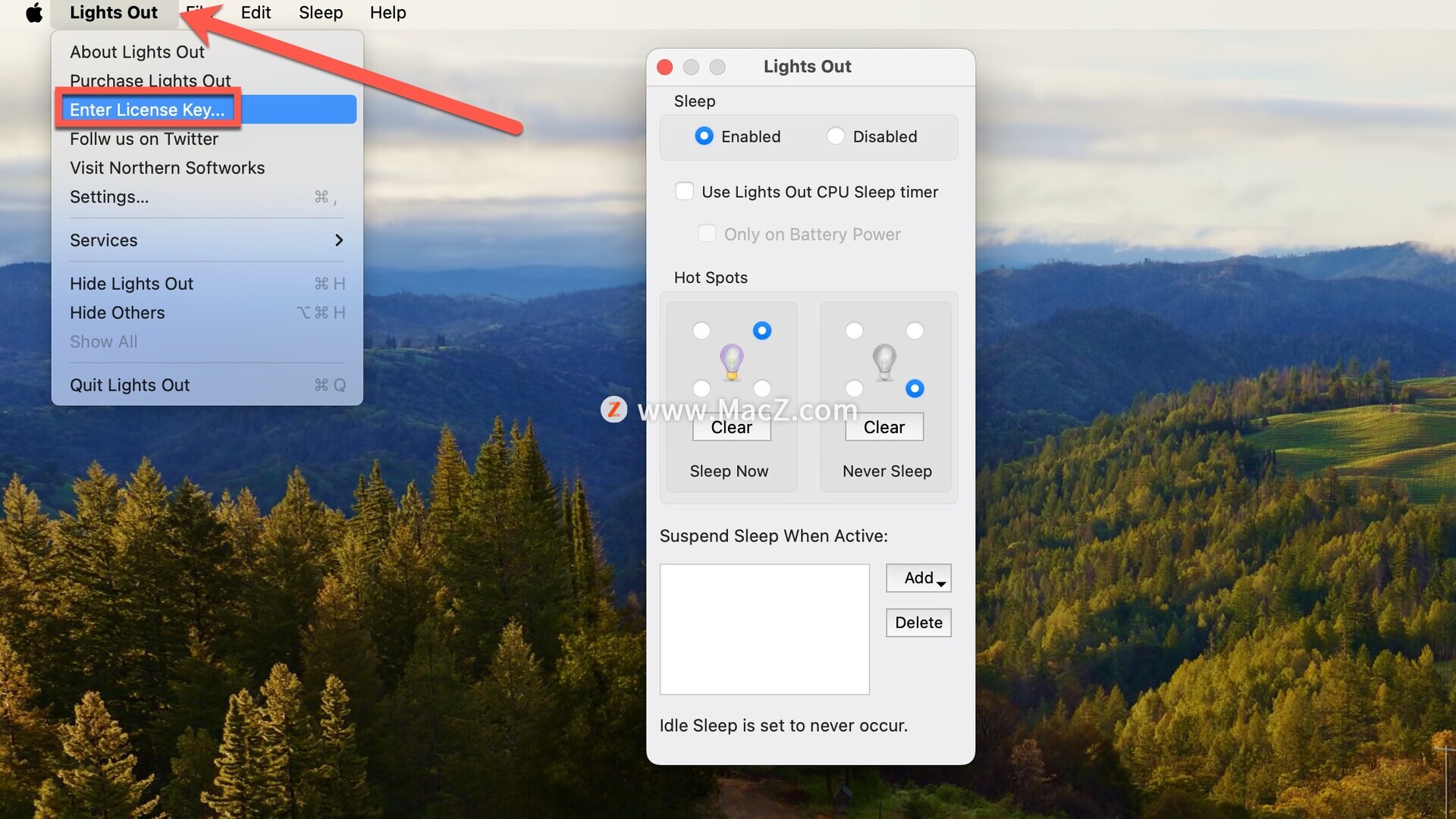
Task: Select top-left hot spot for Never Sleep
Action: [x=855, y=331]
